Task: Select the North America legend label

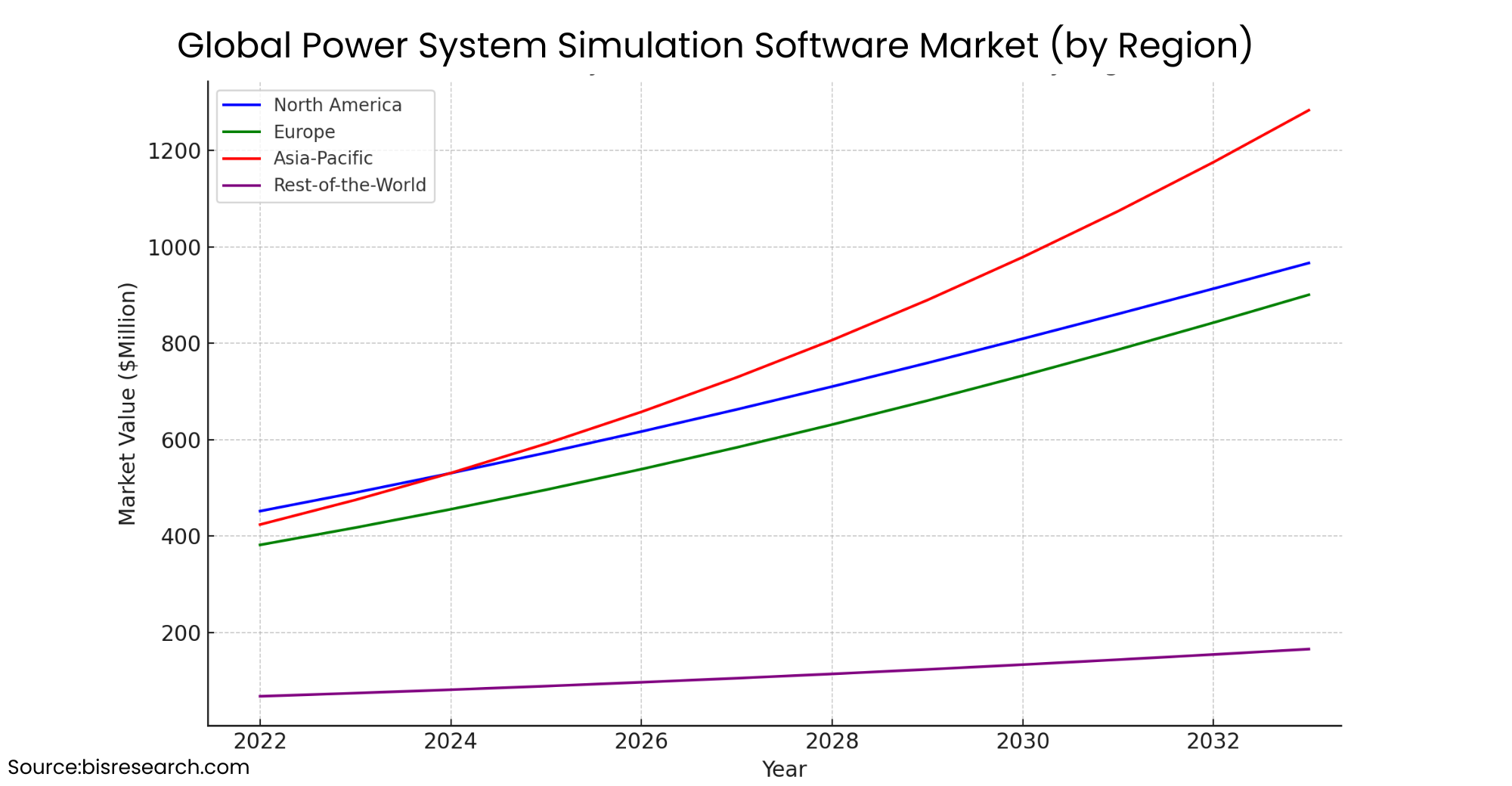Action: pos(337,105)
